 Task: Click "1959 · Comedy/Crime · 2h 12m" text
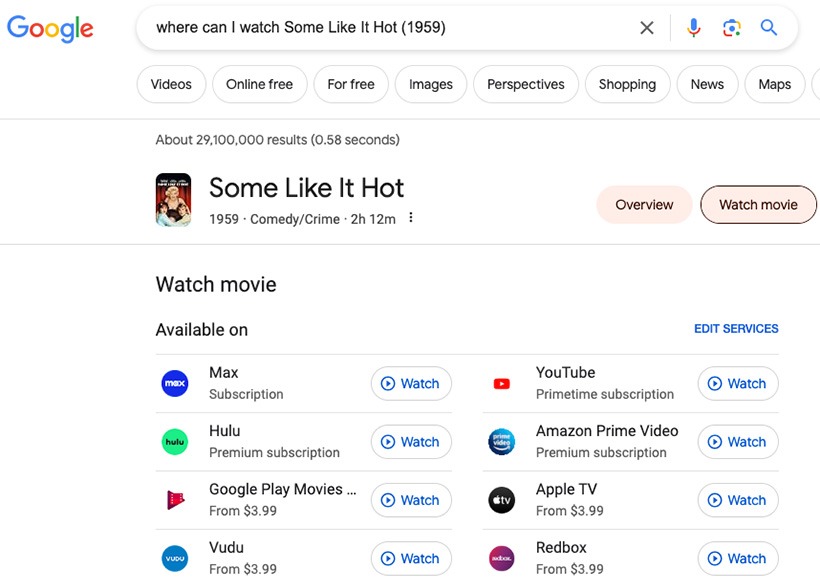(302, 219)
